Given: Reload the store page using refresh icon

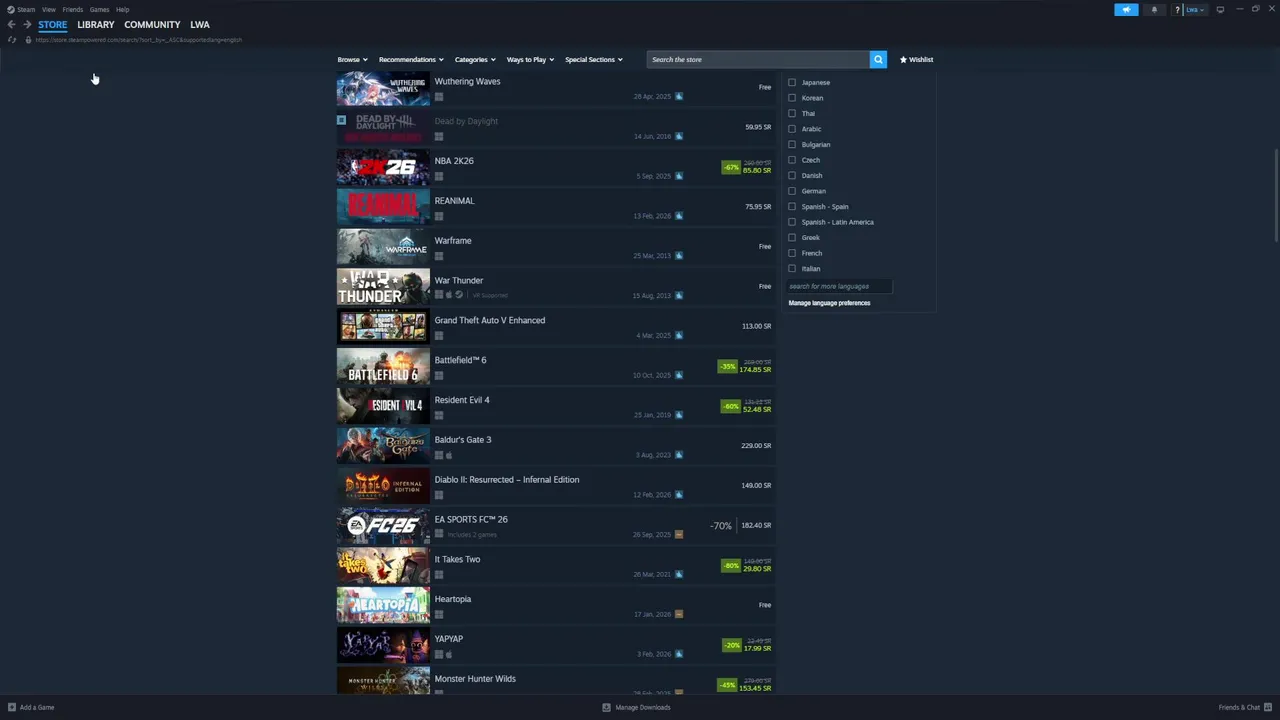Looking at the screenshot, I should (x=12, y=40).
